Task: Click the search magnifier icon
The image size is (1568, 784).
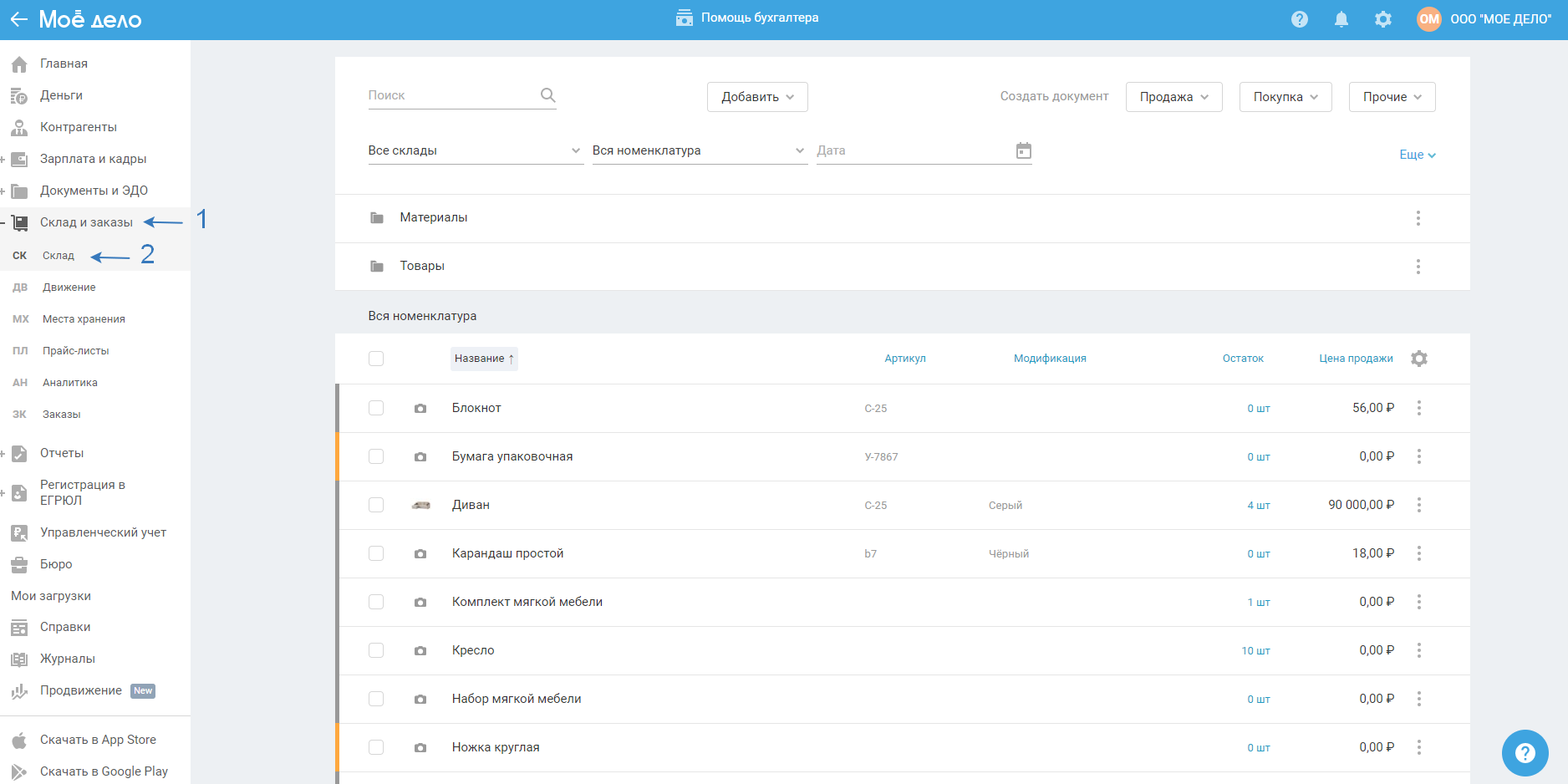Action: point(547,95)
